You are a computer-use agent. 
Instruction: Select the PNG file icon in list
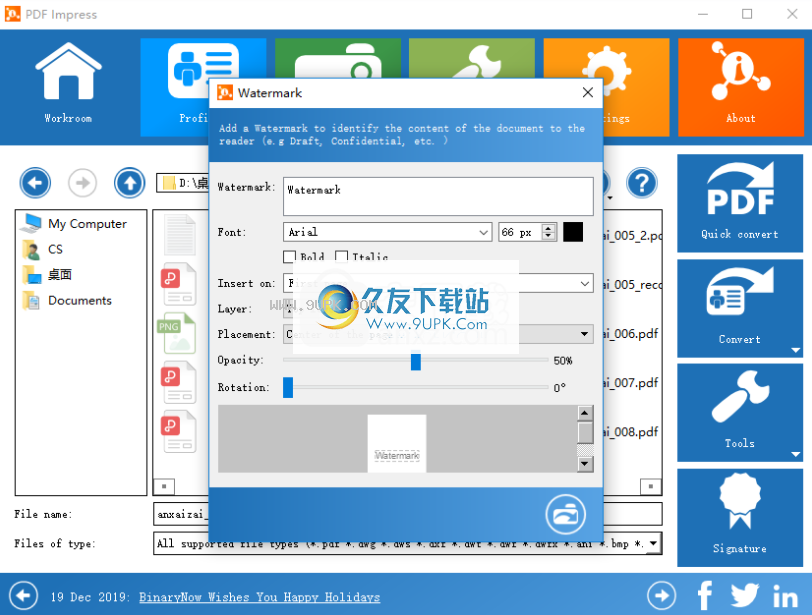[x=177, y=333]
